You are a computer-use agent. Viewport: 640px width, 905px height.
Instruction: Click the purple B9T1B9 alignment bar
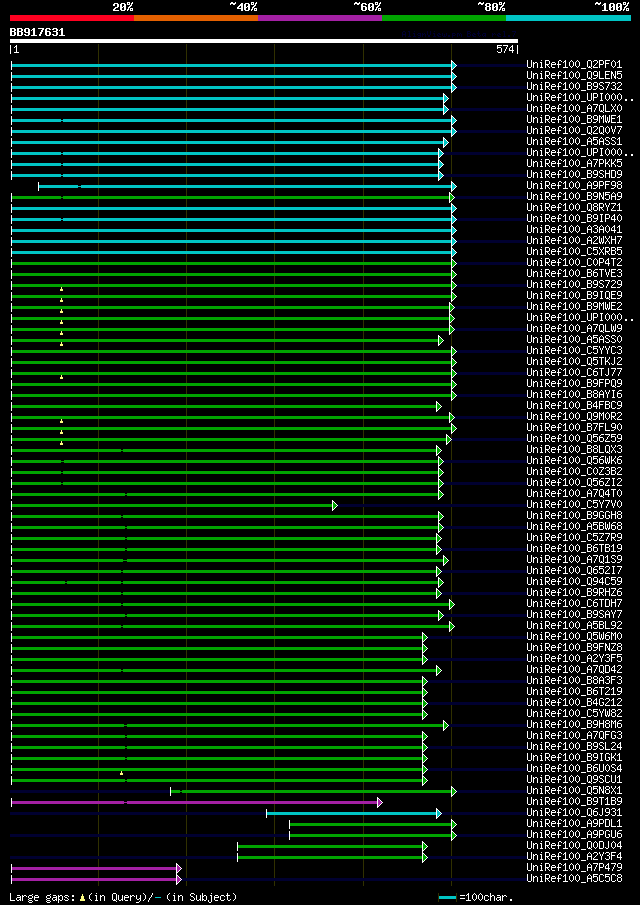pos(196,802)
